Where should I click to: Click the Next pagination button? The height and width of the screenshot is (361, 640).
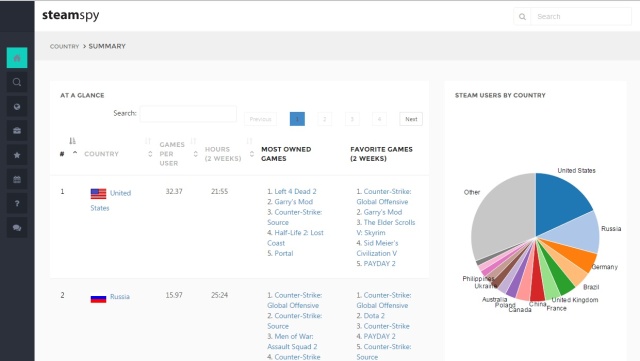click(x=411, y=119)
